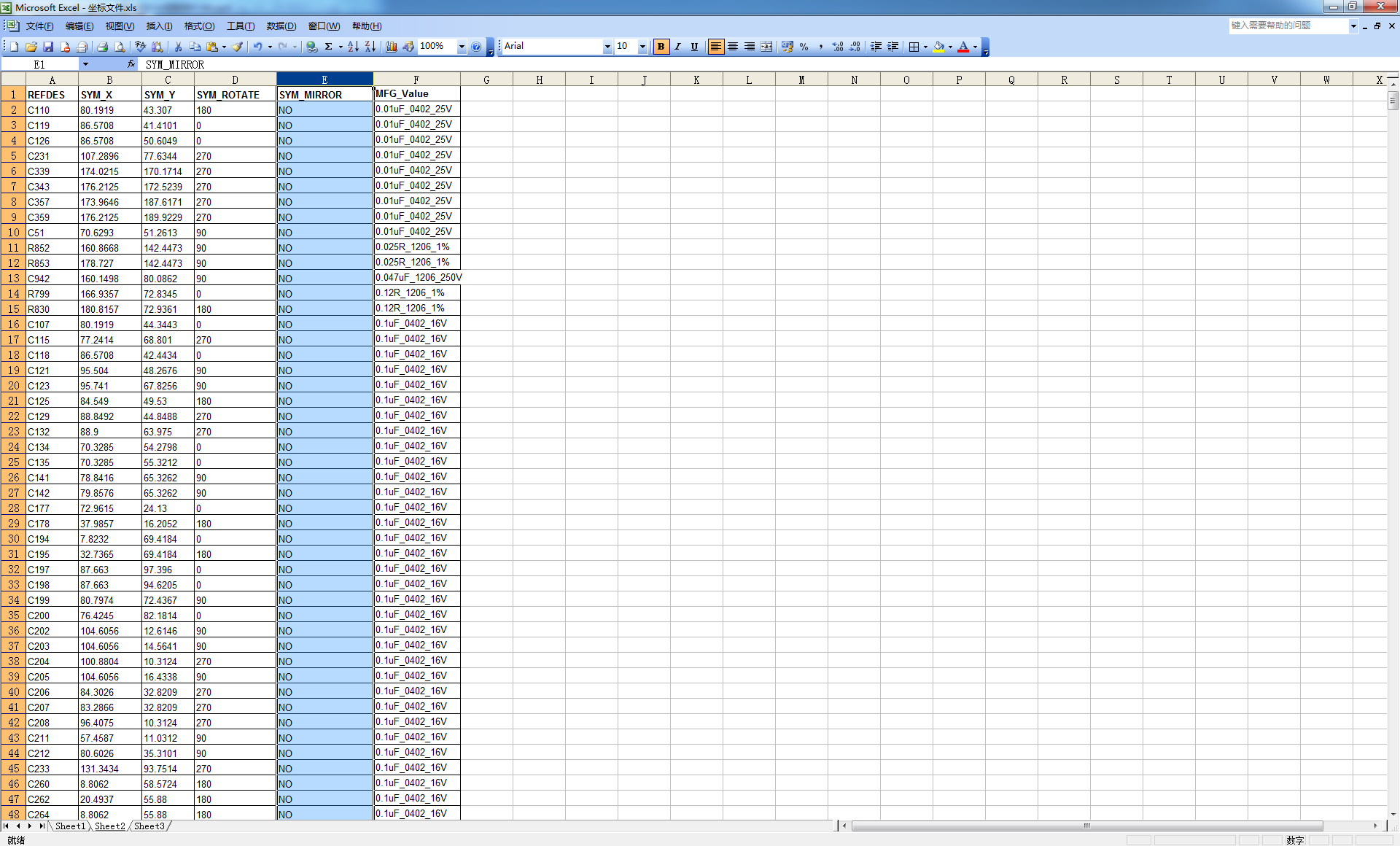Cut selection with scissors icon
The image size is (1400, 846).
coord(178,47)
